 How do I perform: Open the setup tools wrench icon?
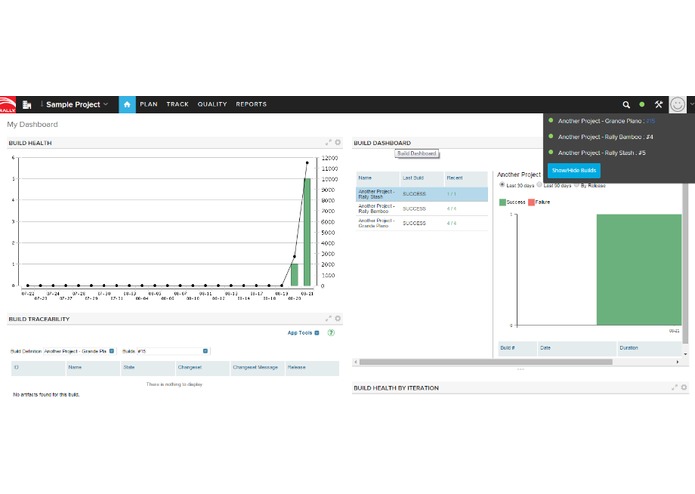click(x=659, y=105)
